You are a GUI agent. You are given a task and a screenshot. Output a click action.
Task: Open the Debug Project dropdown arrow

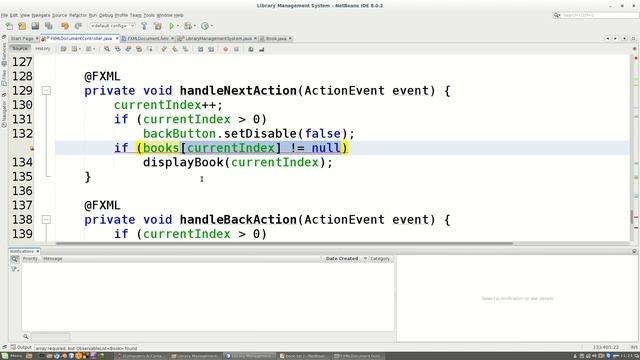pos(194,26)
